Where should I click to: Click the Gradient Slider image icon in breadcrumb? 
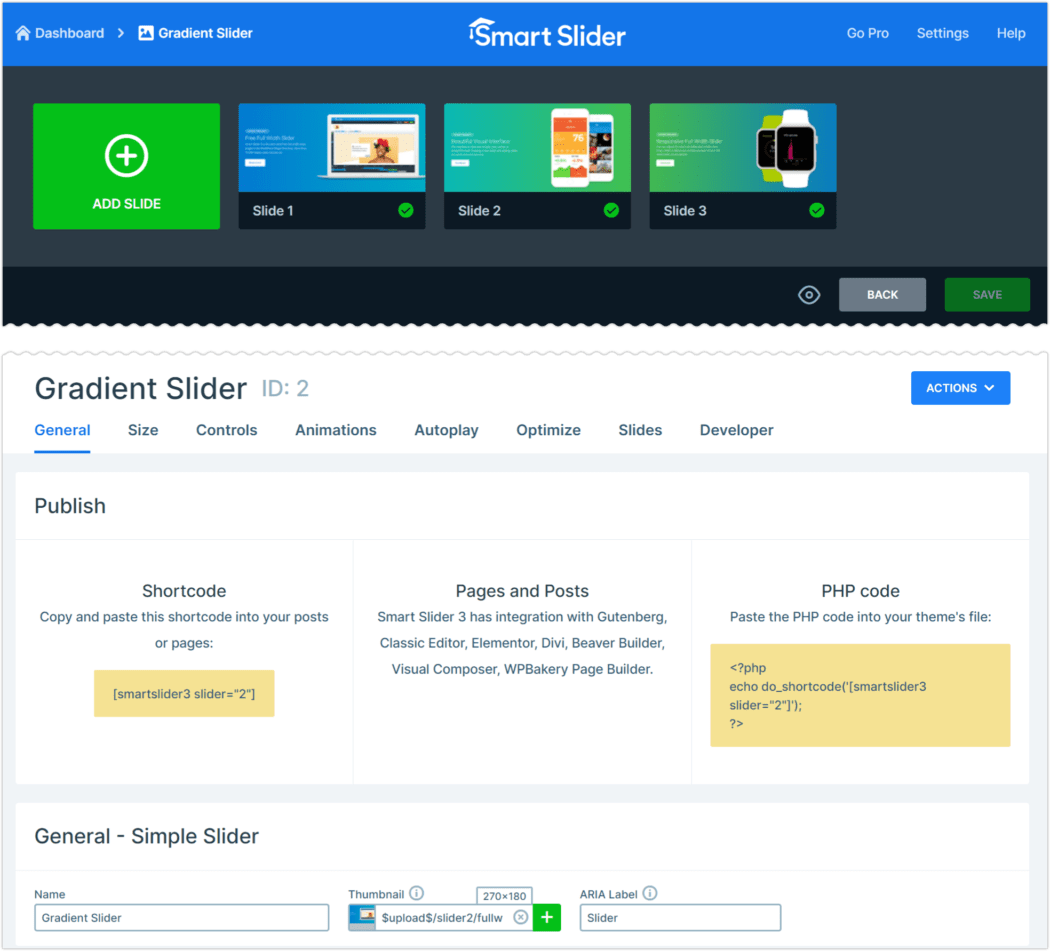145,33
